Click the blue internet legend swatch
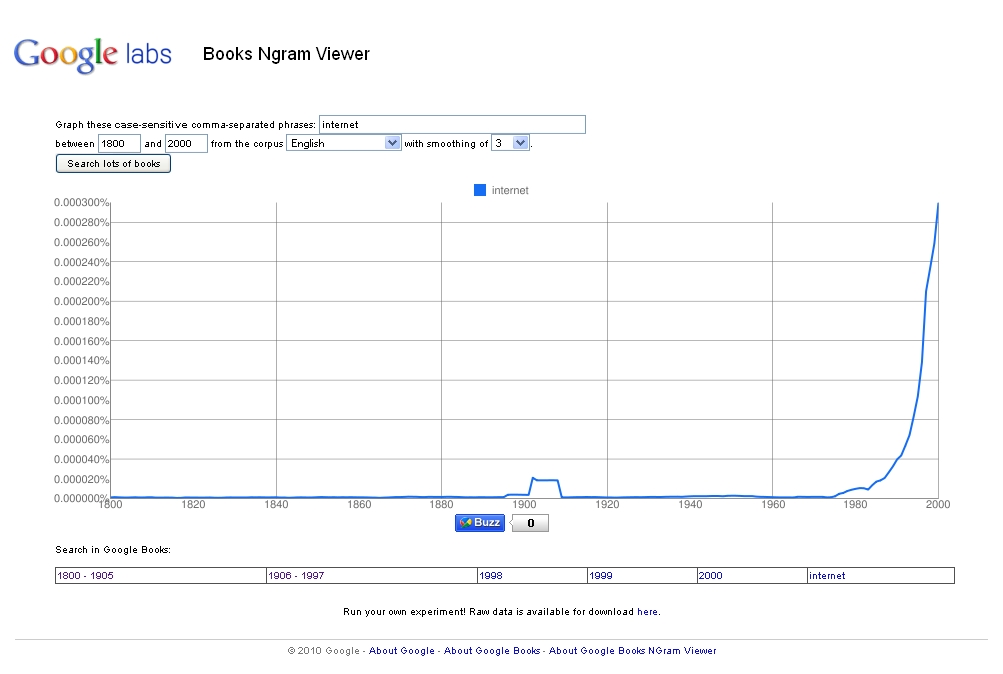1003x674 pixels. tap(480, 190)
